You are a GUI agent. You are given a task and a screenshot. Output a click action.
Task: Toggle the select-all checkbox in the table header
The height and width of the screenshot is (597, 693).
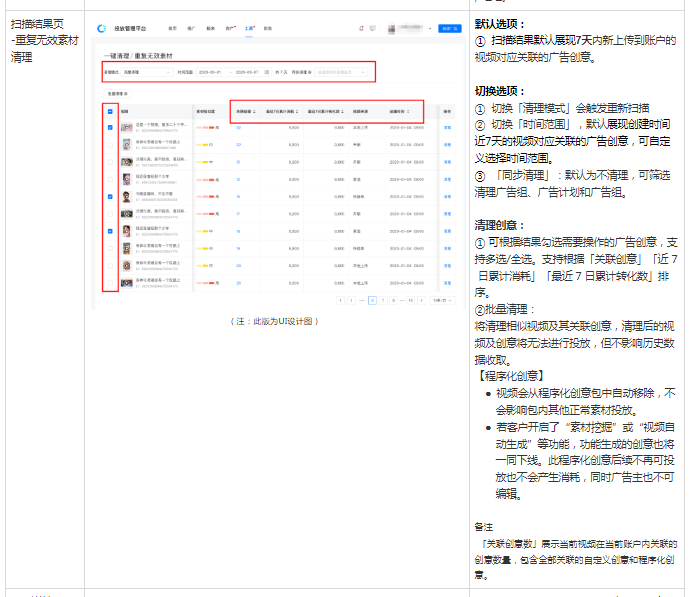tap(110, 111)
